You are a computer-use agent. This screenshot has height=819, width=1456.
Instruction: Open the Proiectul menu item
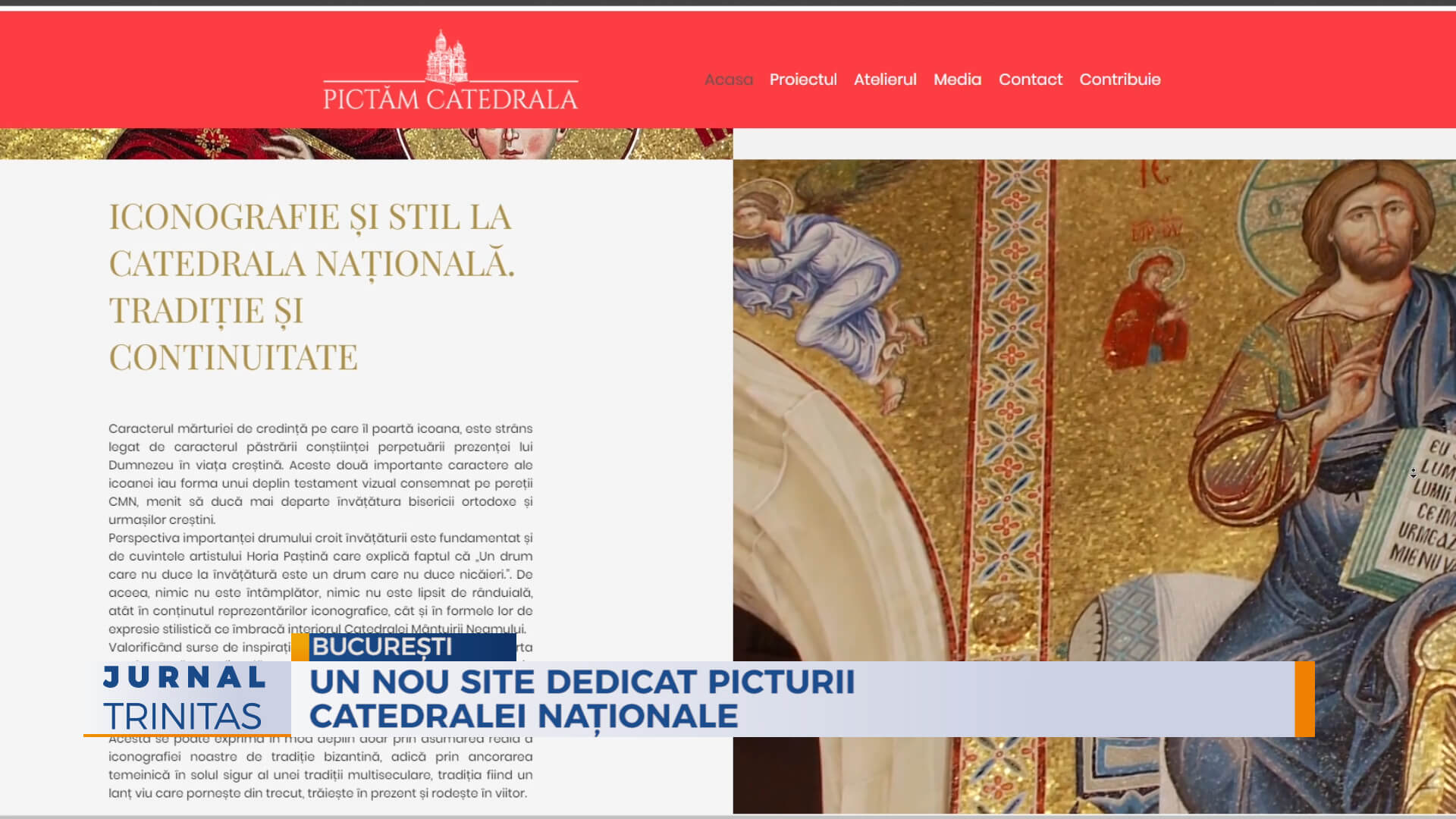(x=803, y=80)
